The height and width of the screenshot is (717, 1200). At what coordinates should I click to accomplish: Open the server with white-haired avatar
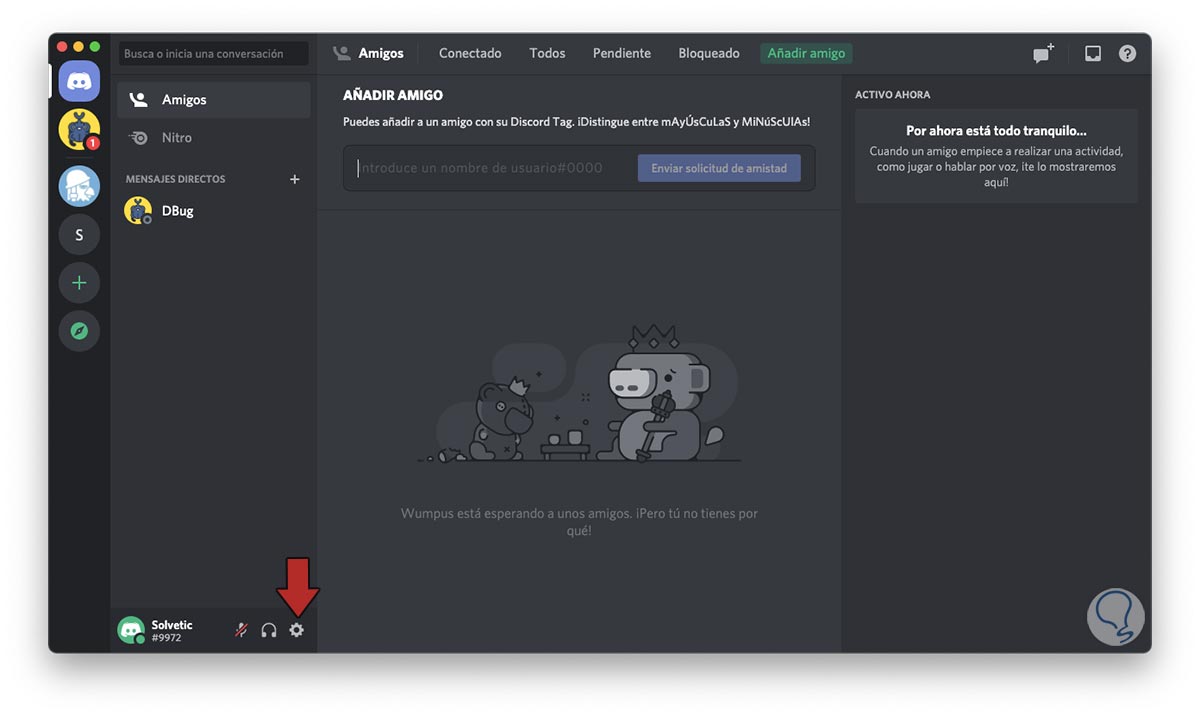[79, 185]
